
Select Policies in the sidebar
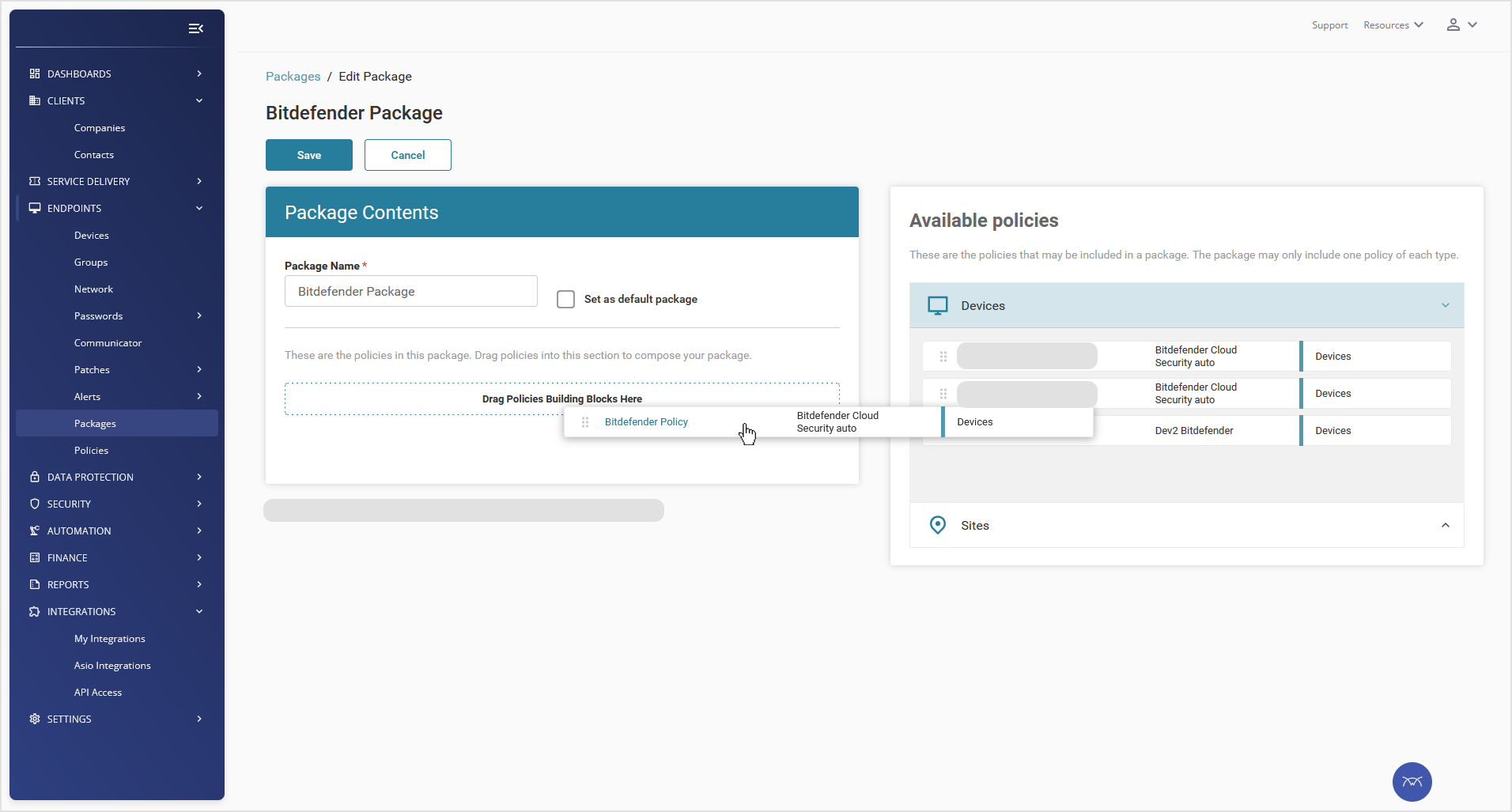tap(92, 450)
